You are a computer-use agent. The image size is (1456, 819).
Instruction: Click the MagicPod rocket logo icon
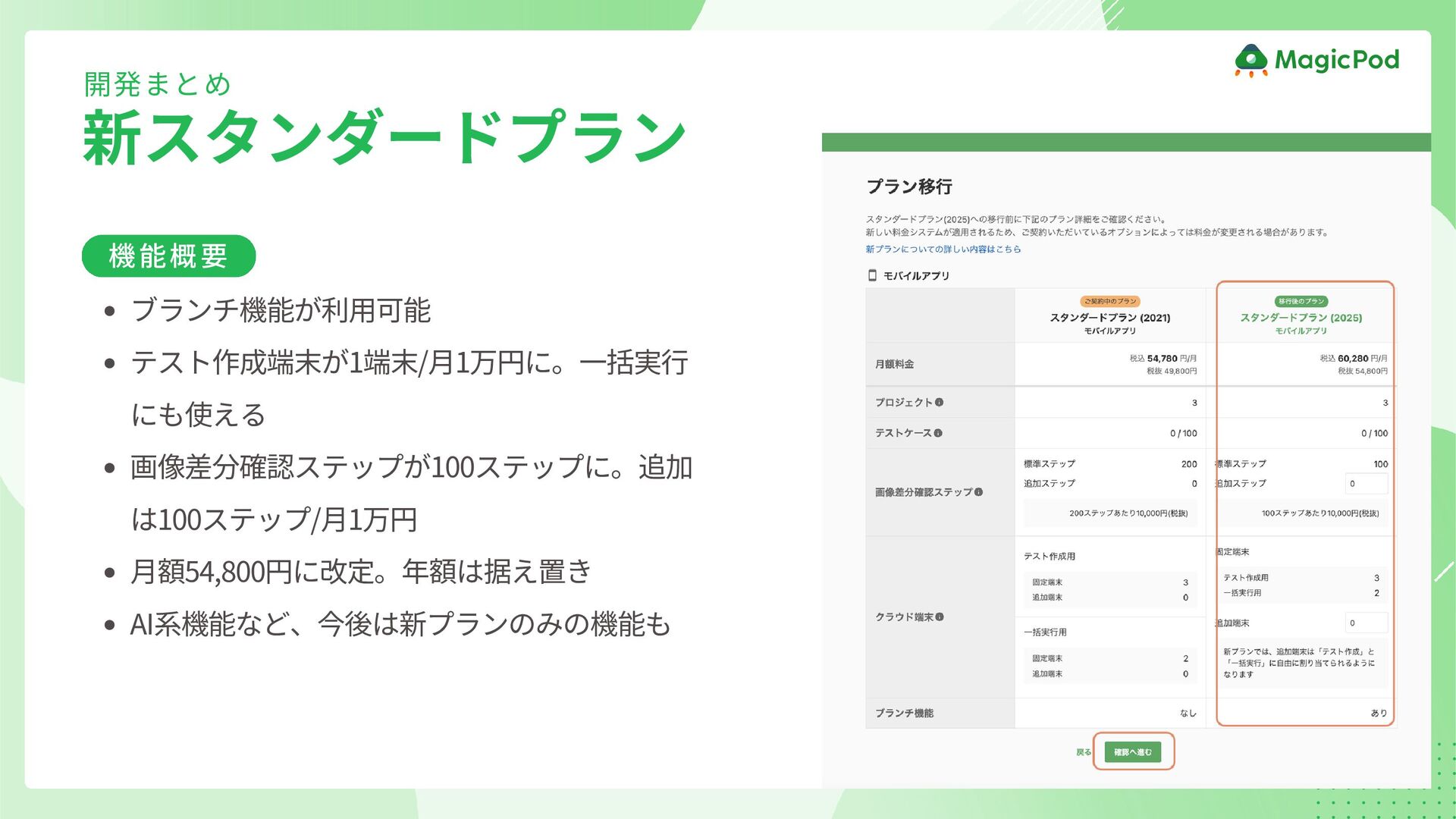pyautogui.click(x=1251, y=61)
